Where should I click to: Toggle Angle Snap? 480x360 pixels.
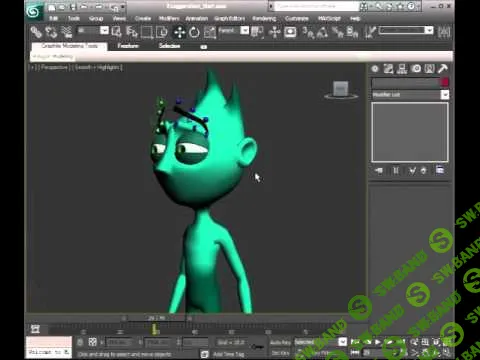[x=322, y=32]
